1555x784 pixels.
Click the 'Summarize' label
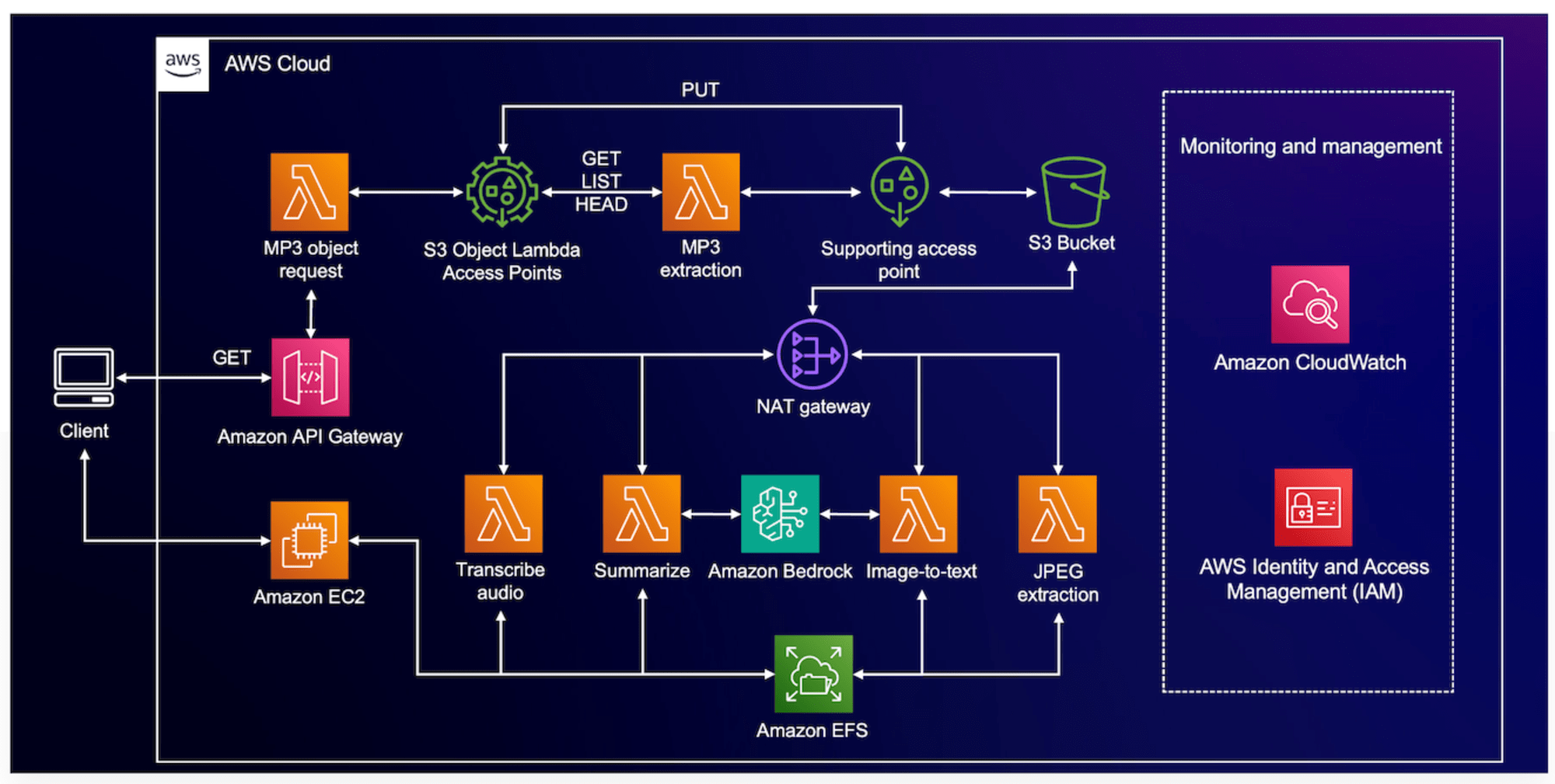click(642, 571)
